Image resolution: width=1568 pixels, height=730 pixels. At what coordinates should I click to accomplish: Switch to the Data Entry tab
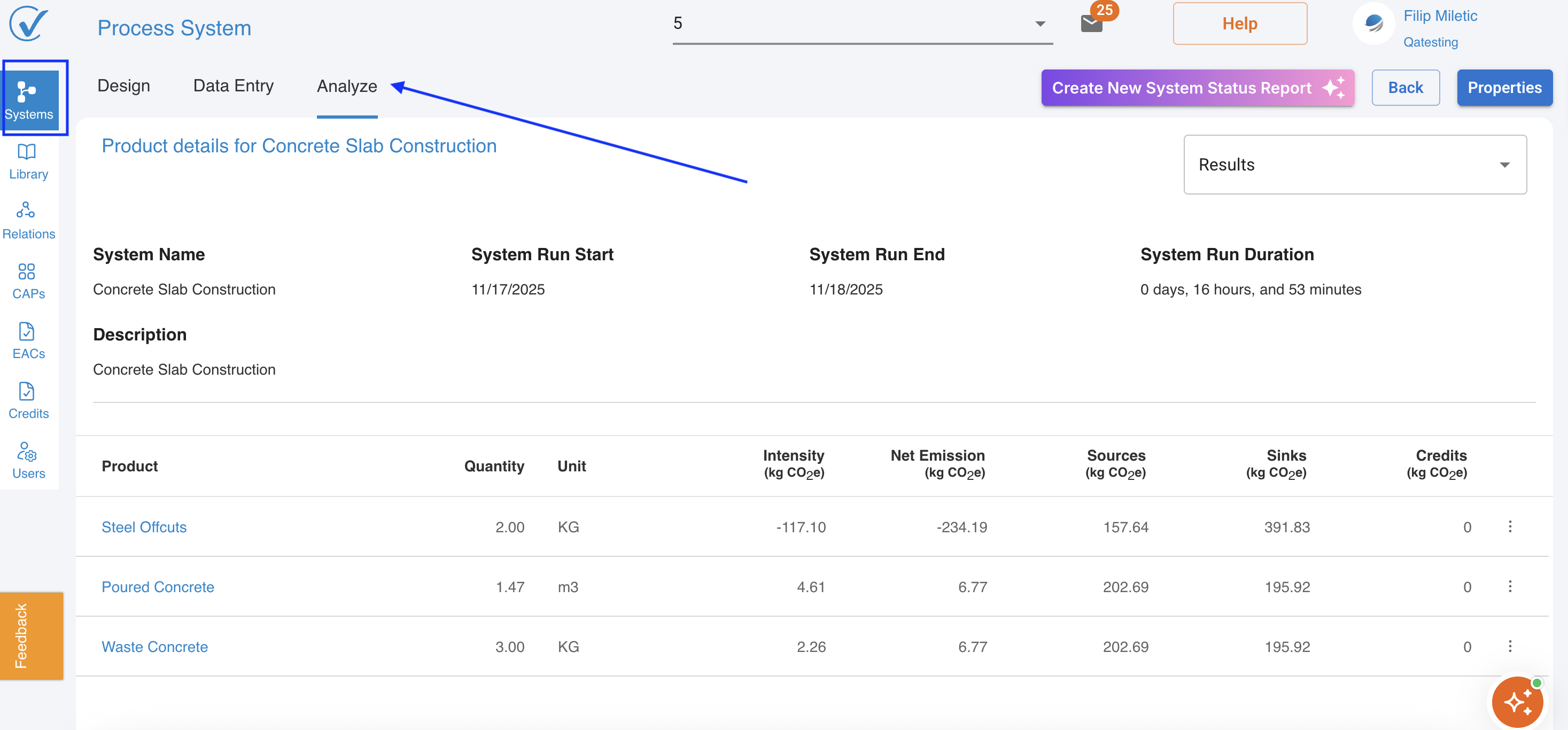(233, 86)
